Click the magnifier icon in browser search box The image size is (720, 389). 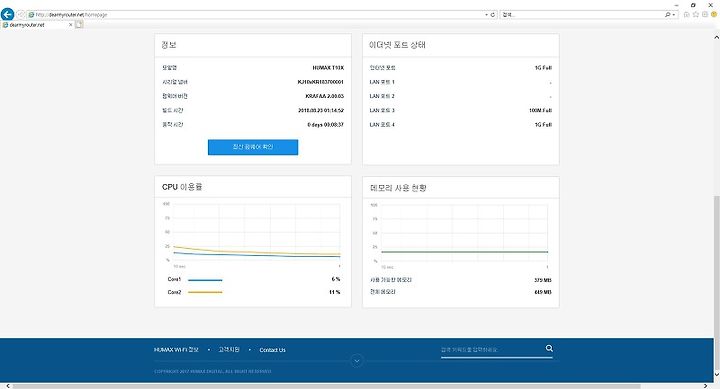(668, 15)
